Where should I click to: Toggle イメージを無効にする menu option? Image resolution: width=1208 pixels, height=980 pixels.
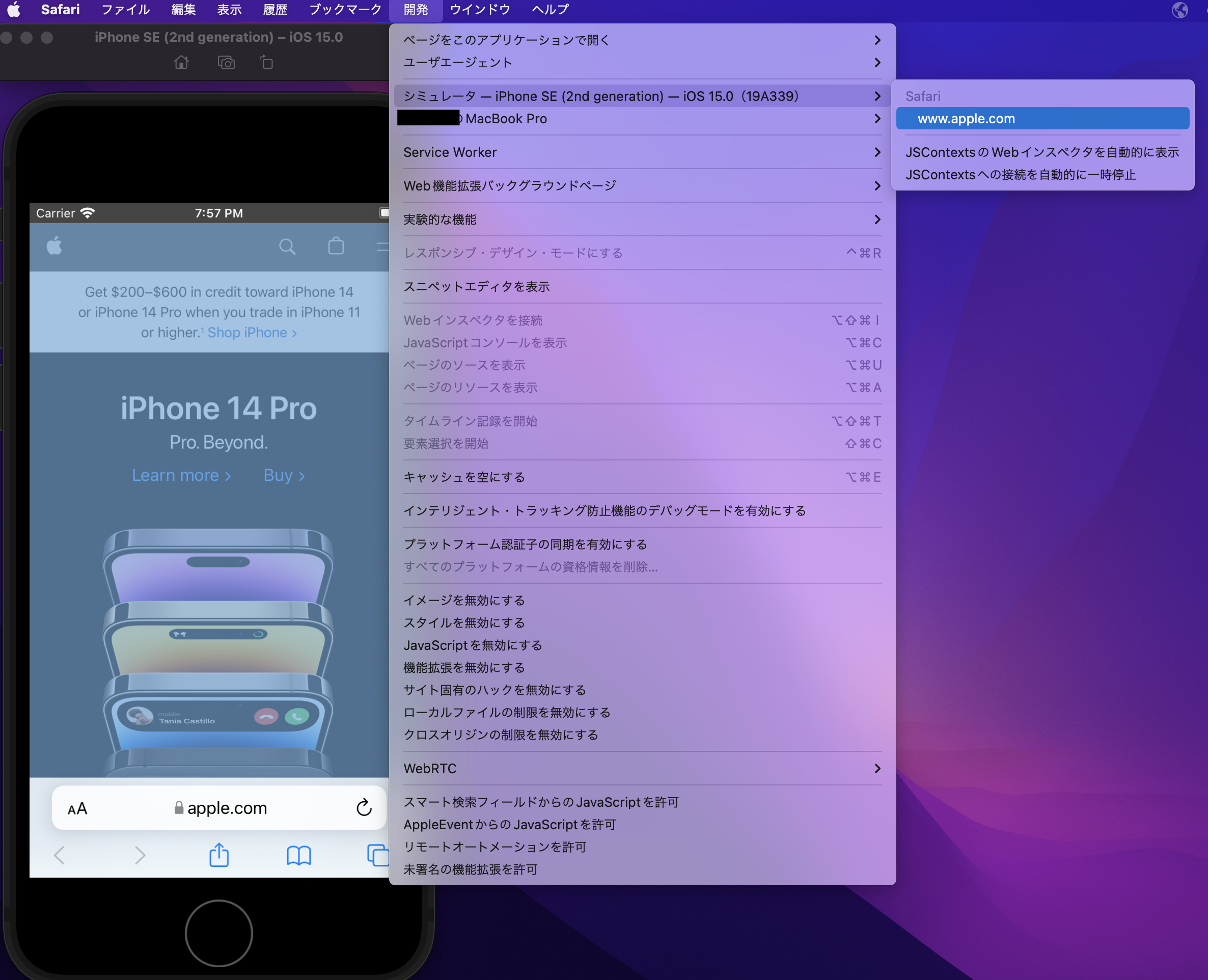click(464, 600)
